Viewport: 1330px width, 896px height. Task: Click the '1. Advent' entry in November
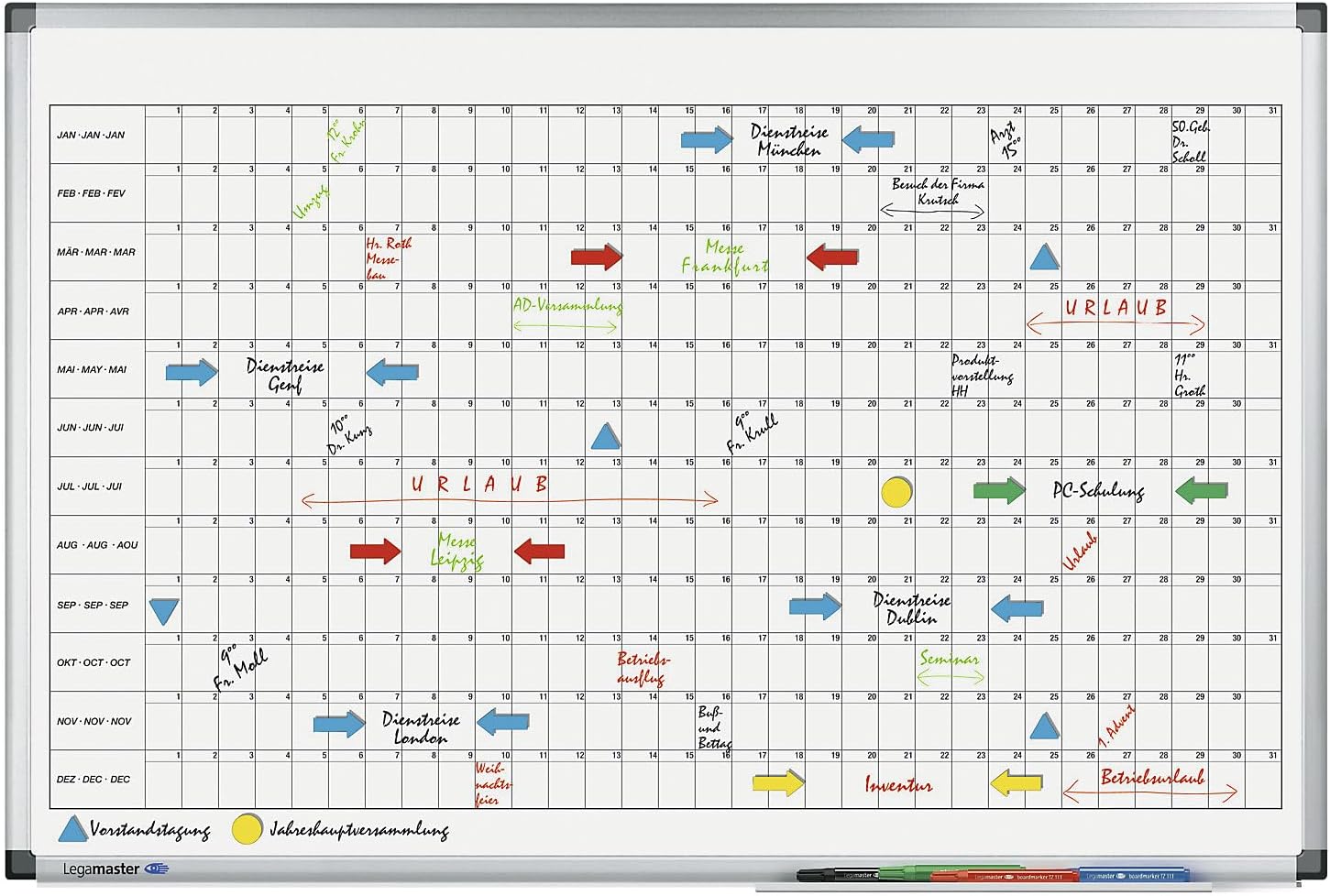1116,725
